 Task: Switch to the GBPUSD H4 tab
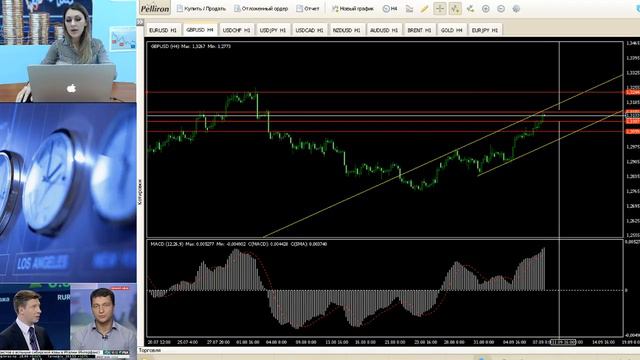tap(200, 30)
